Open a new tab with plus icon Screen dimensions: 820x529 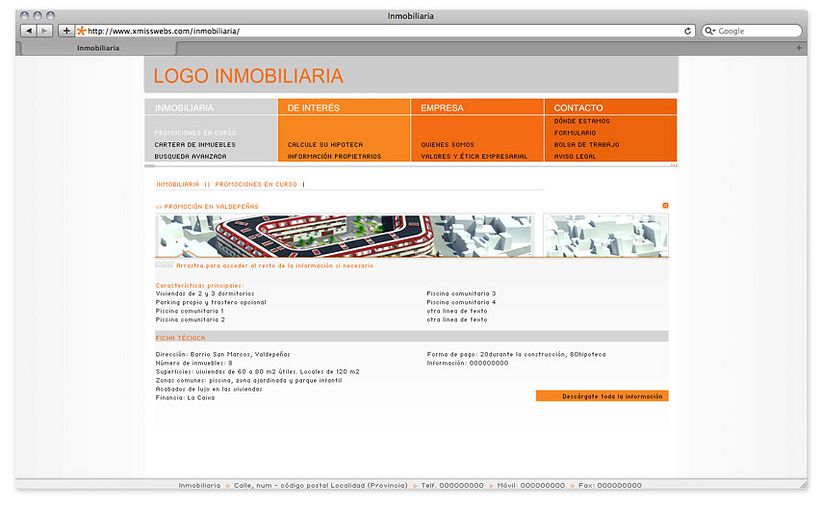799,48
